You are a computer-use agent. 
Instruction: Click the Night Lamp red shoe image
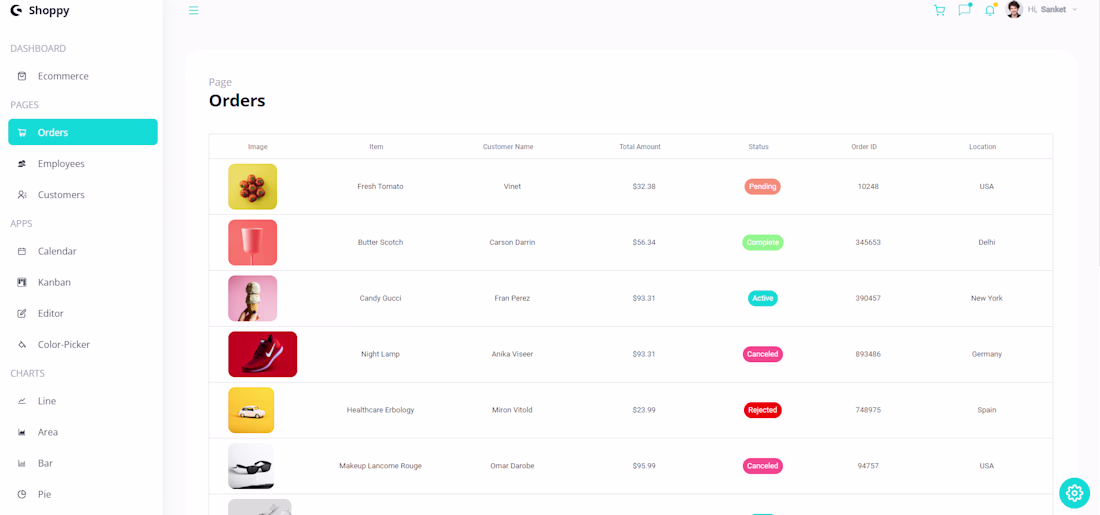click(262, 354)
